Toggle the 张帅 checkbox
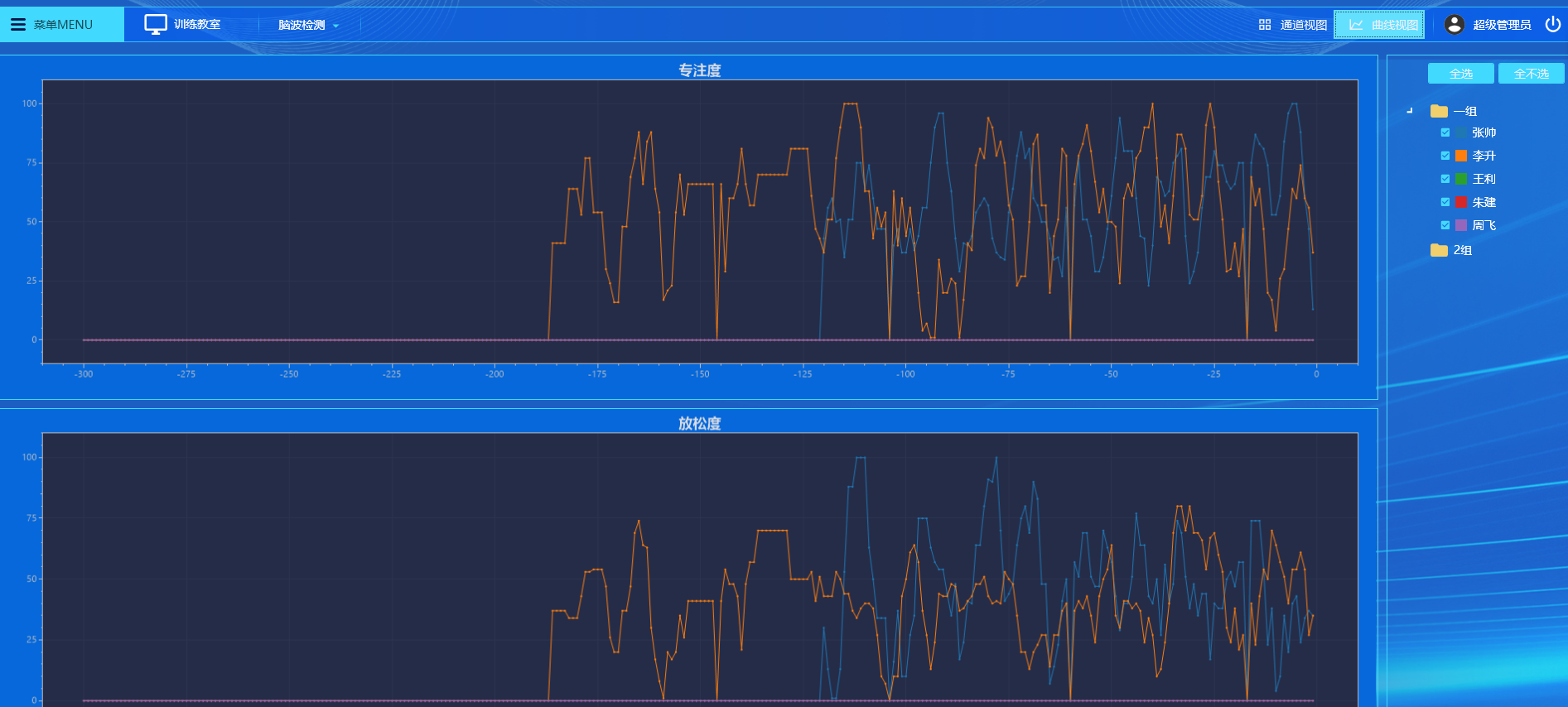This screenshot has width=1568, height=707. (1445, 132)
